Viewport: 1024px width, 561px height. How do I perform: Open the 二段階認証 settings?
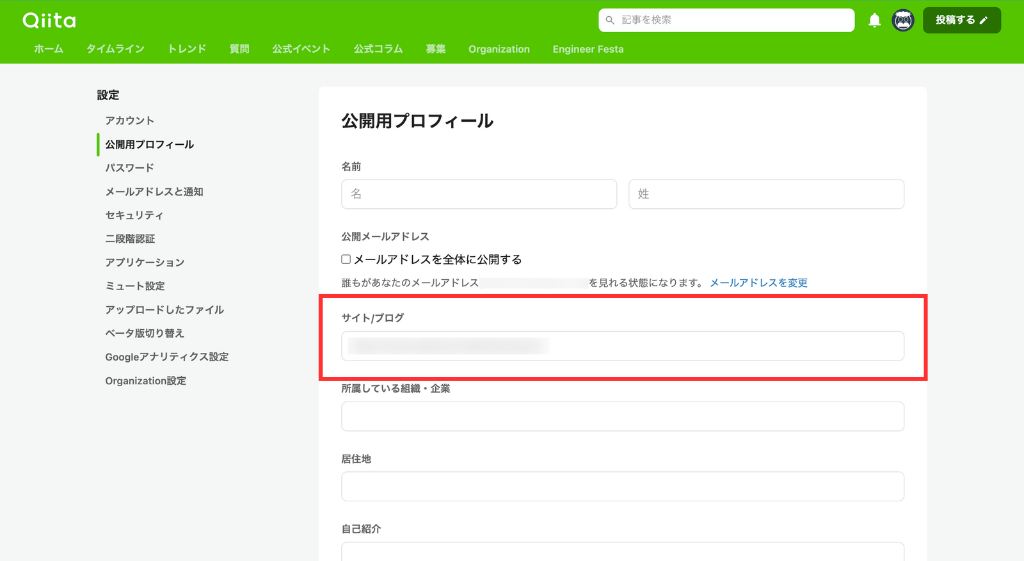click(130, 238)
